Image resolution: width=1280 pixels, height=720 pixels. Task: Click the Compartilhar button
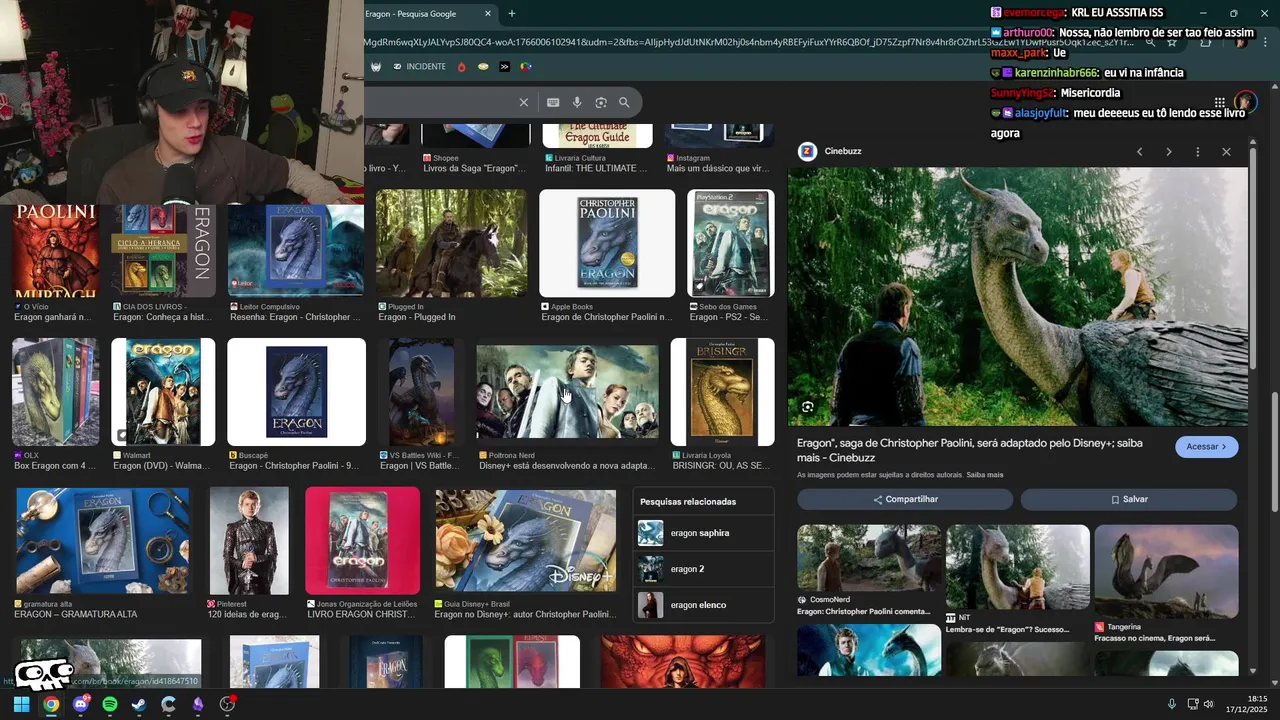[x=905, y=499]
